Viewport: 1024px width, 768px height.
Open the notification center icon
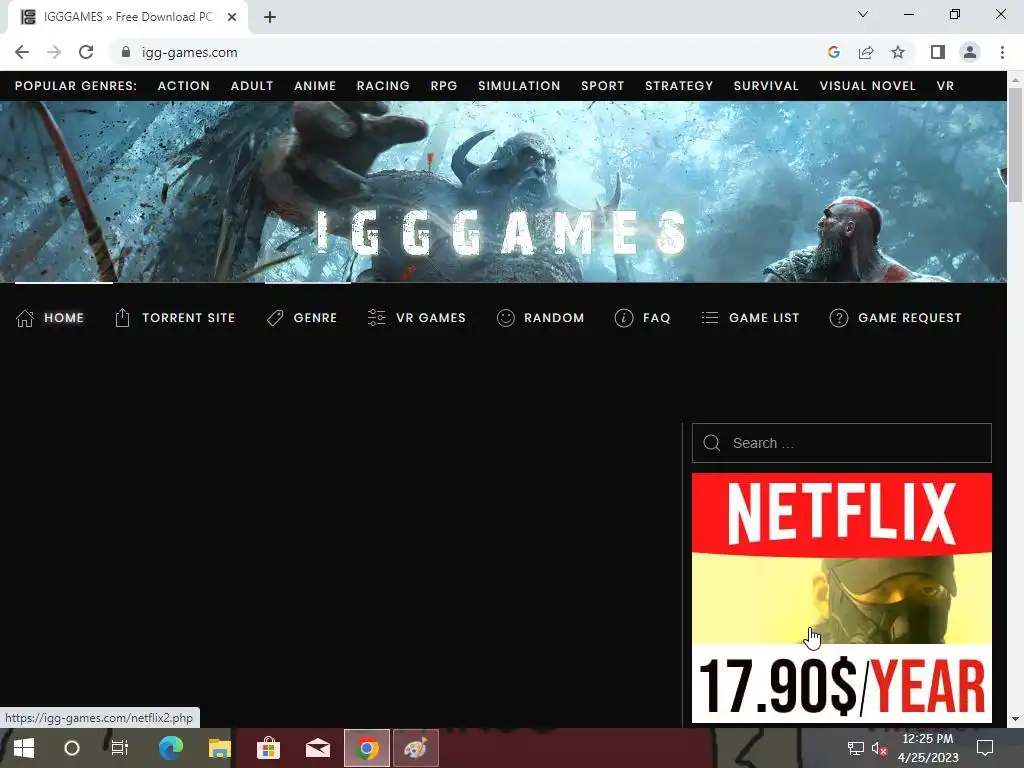[985, 748]
